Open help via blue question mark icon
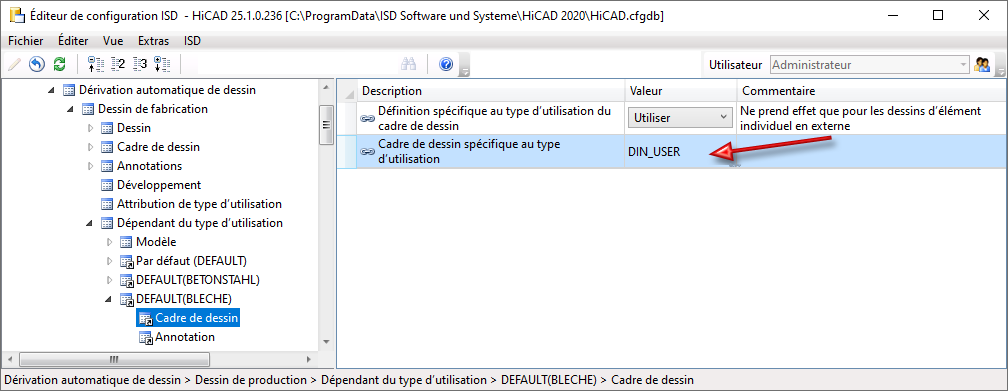This screenshot has height=391, width=1008. pyautogui.click(x=446, y=64)
